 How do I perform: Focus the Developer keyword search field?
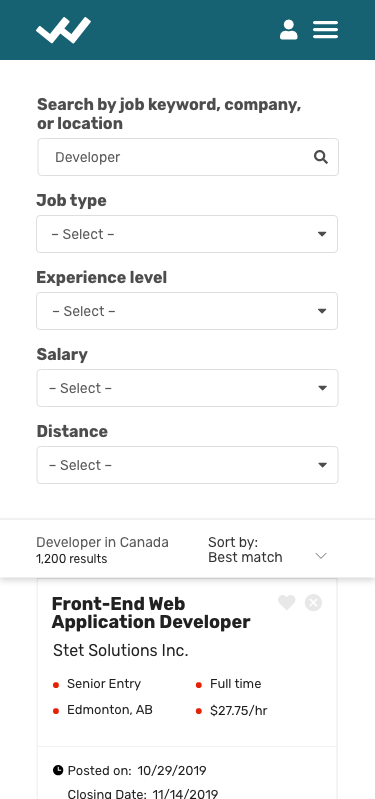(188, 157)
